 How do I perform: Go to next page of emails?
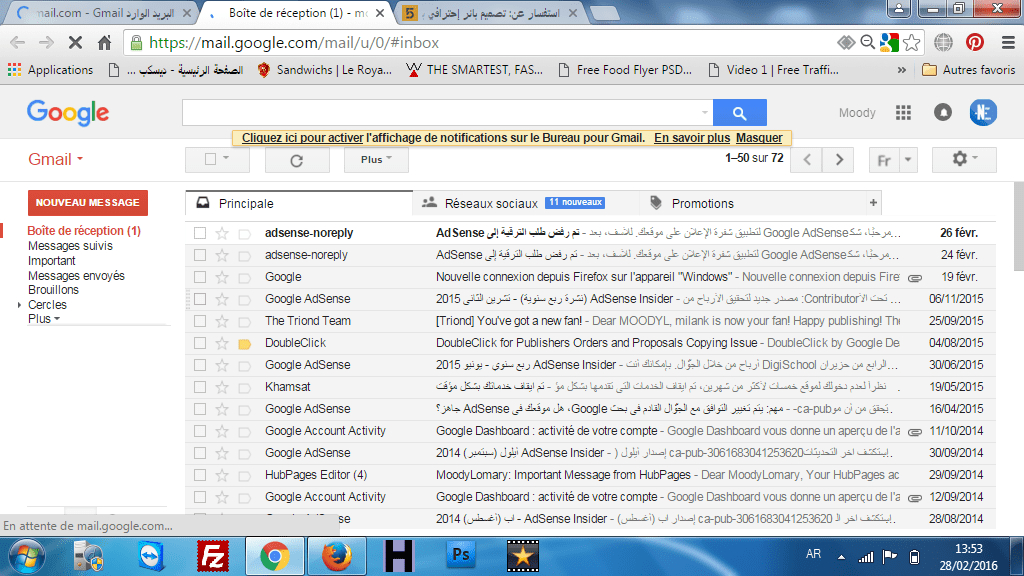[839, 160]
